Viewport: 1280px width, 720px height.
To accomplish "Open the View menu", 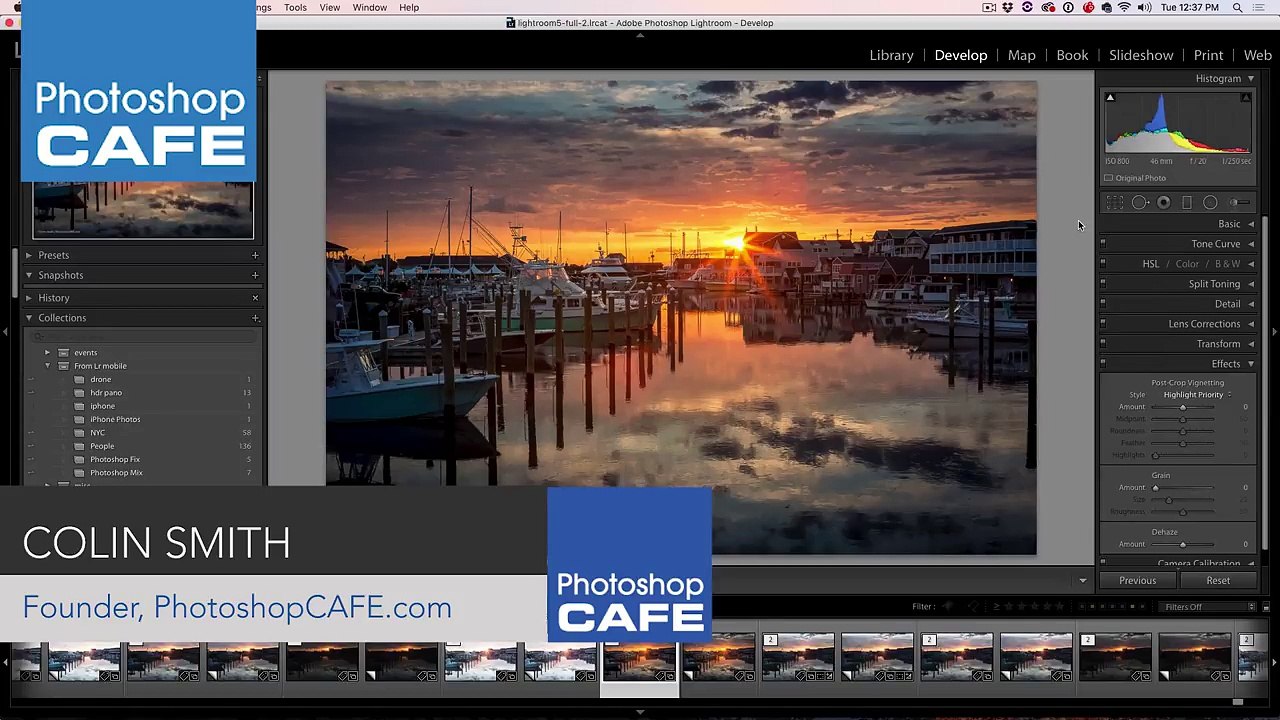I will point(329,8).
